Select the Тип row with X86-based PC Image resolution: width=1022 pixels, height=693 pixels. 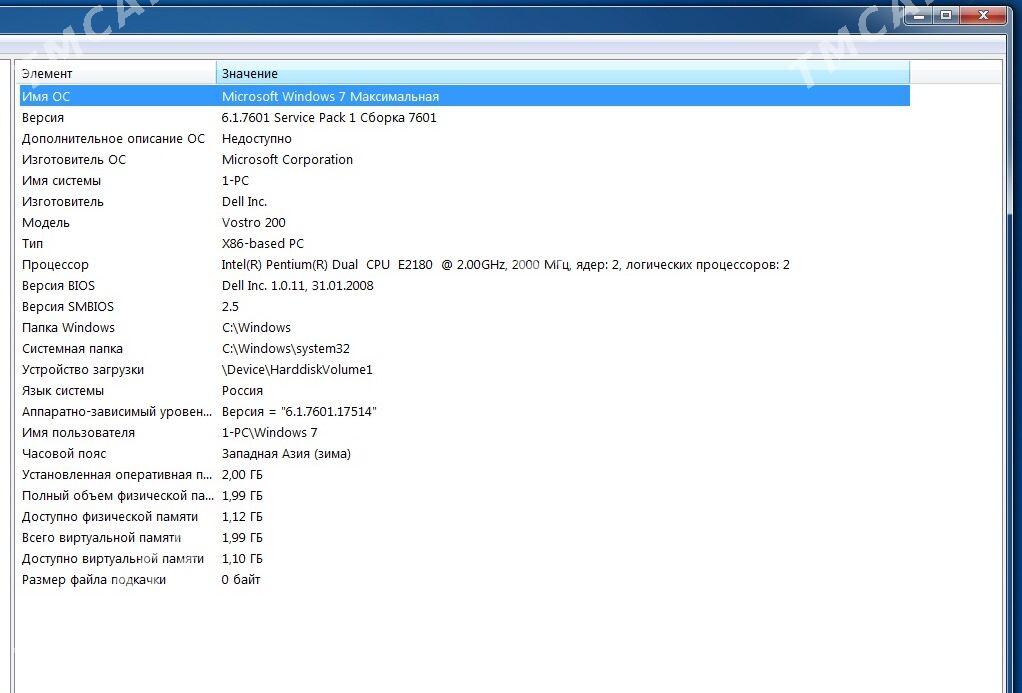pos(465,243)
